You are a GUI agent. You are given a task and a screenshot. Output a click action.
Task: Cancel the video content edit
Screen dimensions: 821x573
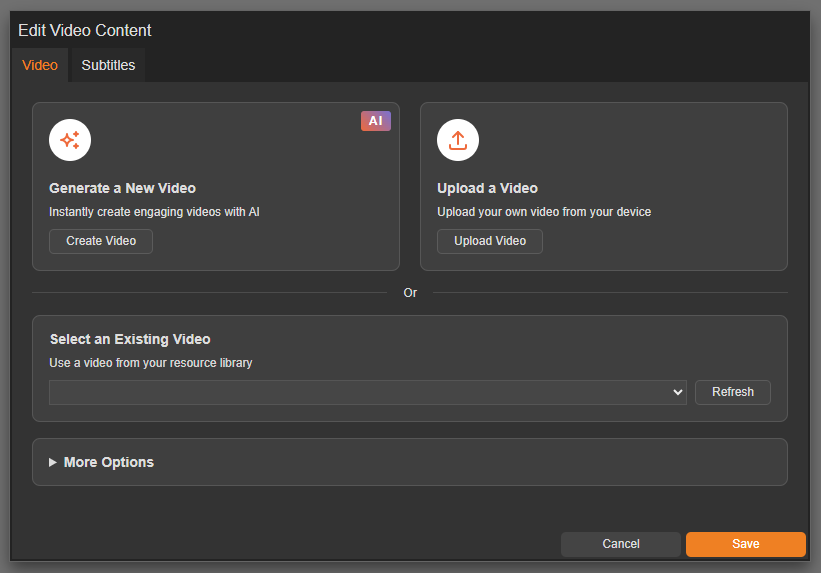620,544
